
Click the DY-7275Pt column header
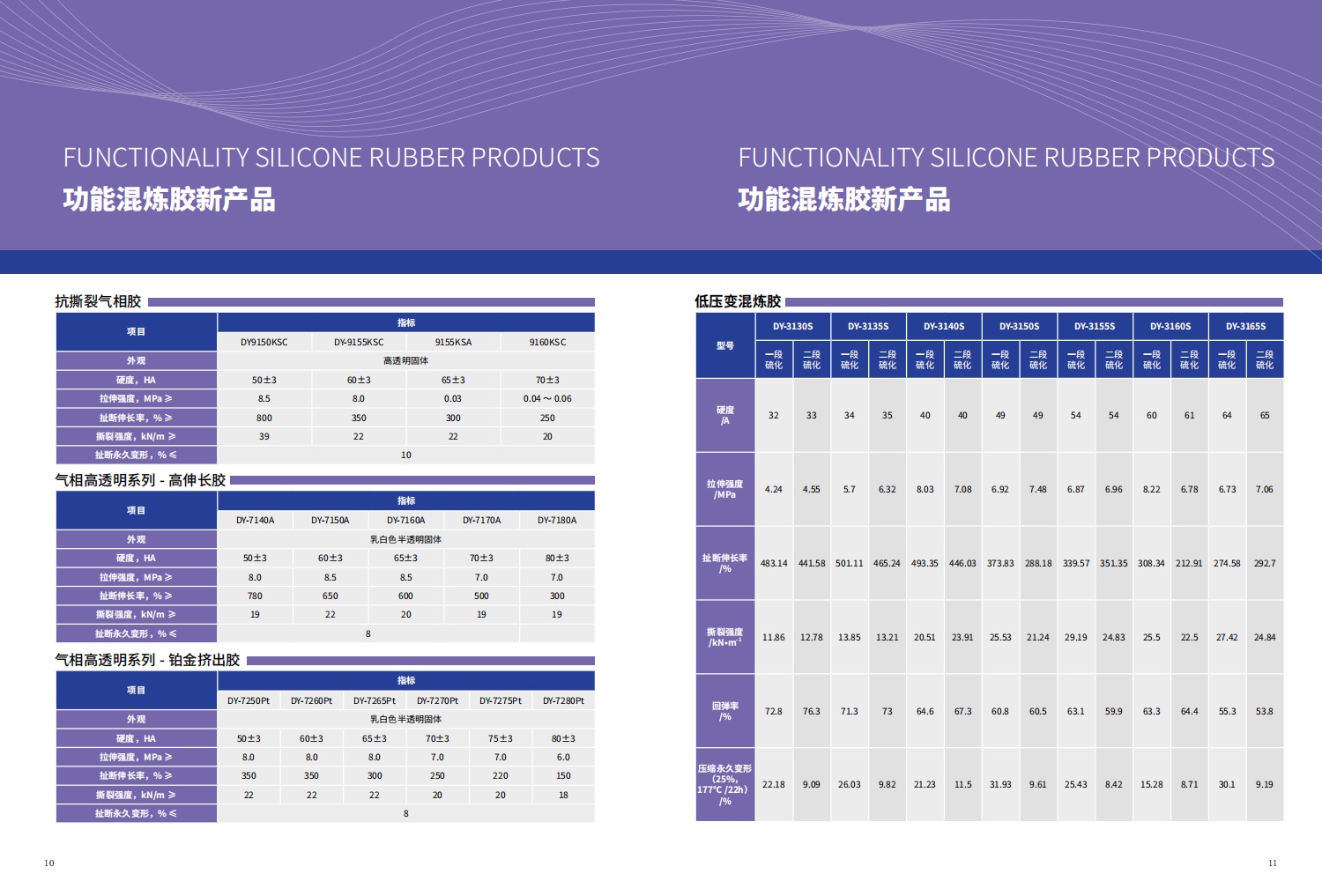coord(501,700)
